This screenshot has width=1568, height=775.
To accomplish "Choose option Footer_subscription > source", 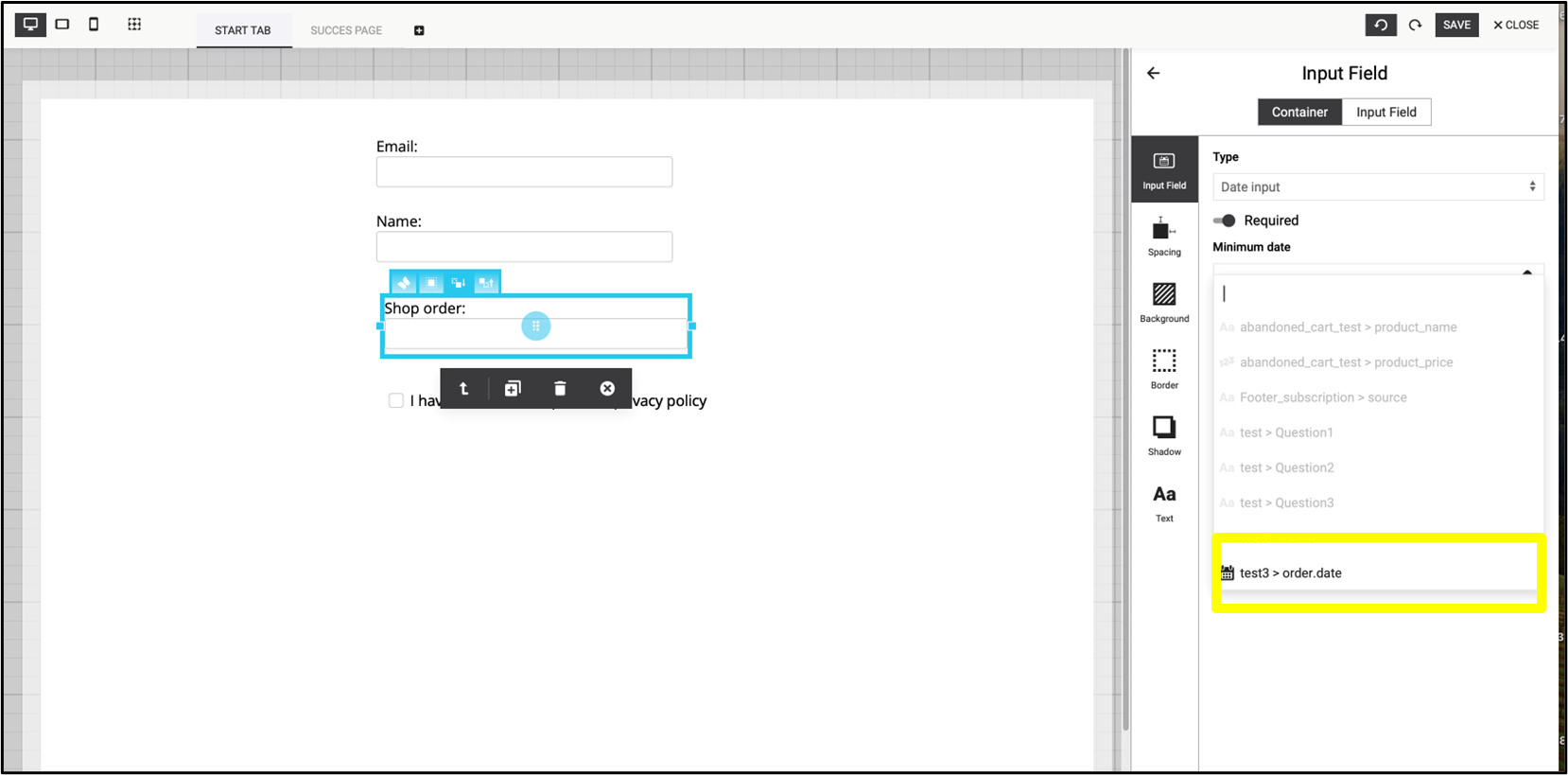I will (1379, 397).
